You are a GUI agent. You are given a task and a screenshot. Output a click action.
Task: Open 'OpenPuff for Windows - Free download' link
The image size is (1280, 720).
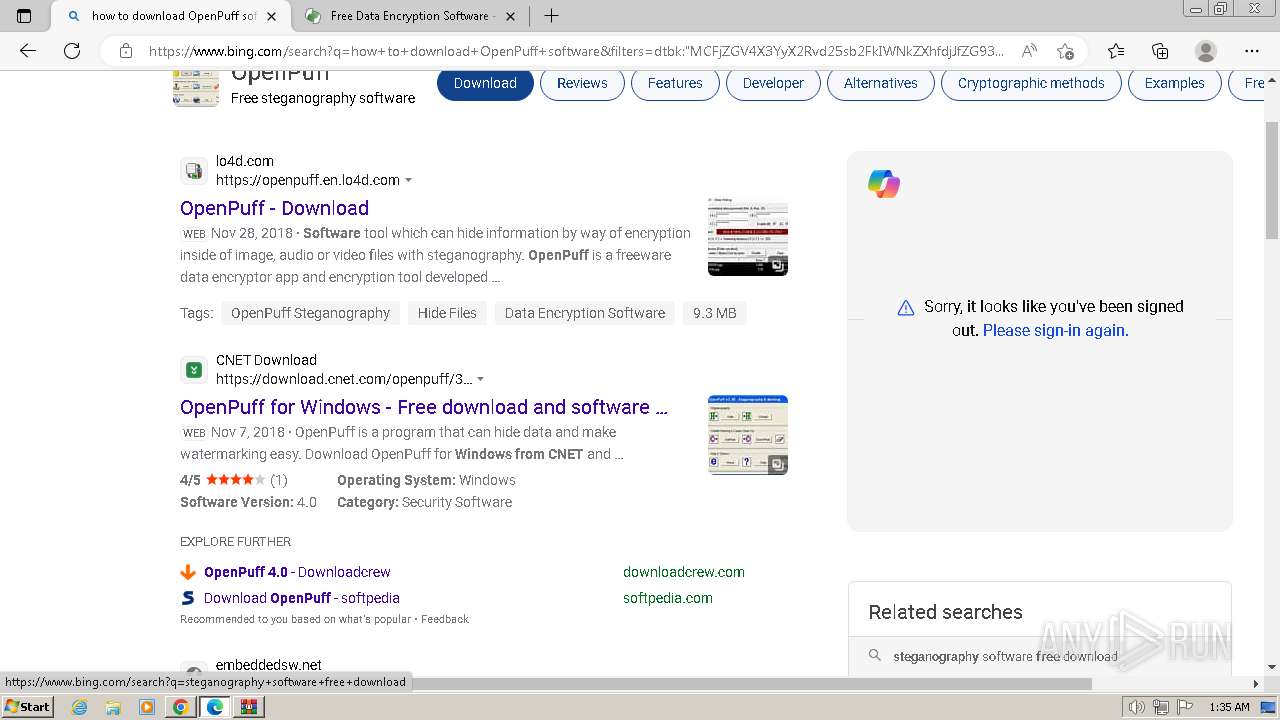(424, 407)
